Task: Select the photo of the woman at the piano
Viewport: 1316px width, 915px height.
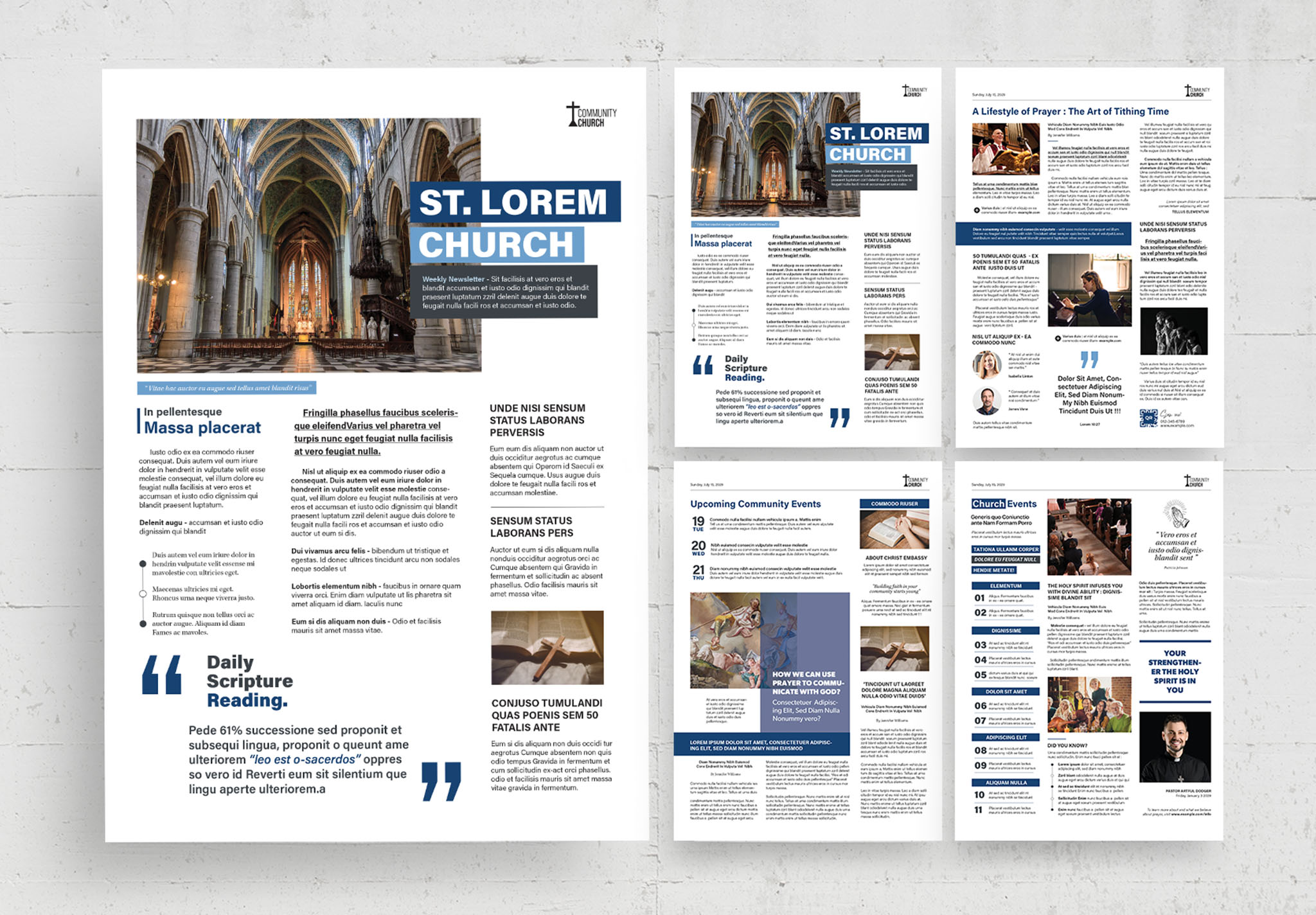Action: click(1089, 290)
